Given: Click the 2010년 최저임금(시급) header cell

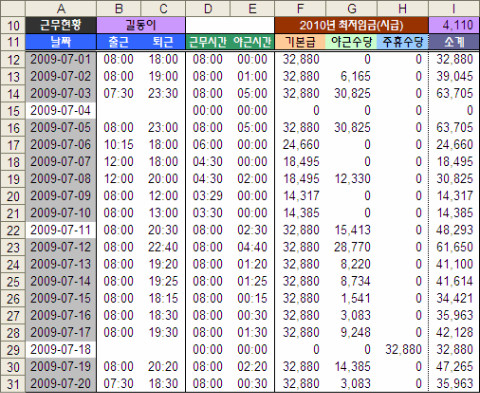Looking at the screenshot, I should (351, 25).
